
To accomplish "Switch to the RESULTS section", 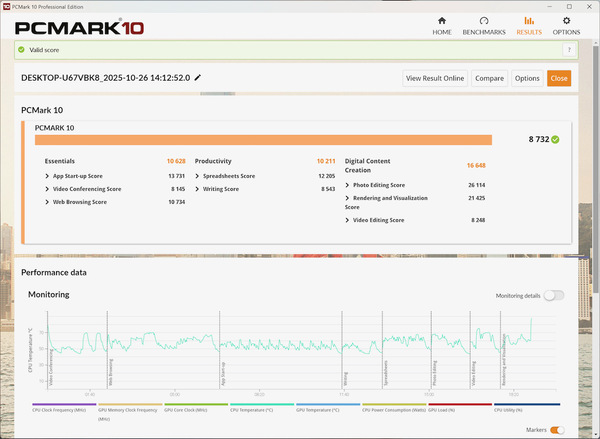I will [529, 26].
